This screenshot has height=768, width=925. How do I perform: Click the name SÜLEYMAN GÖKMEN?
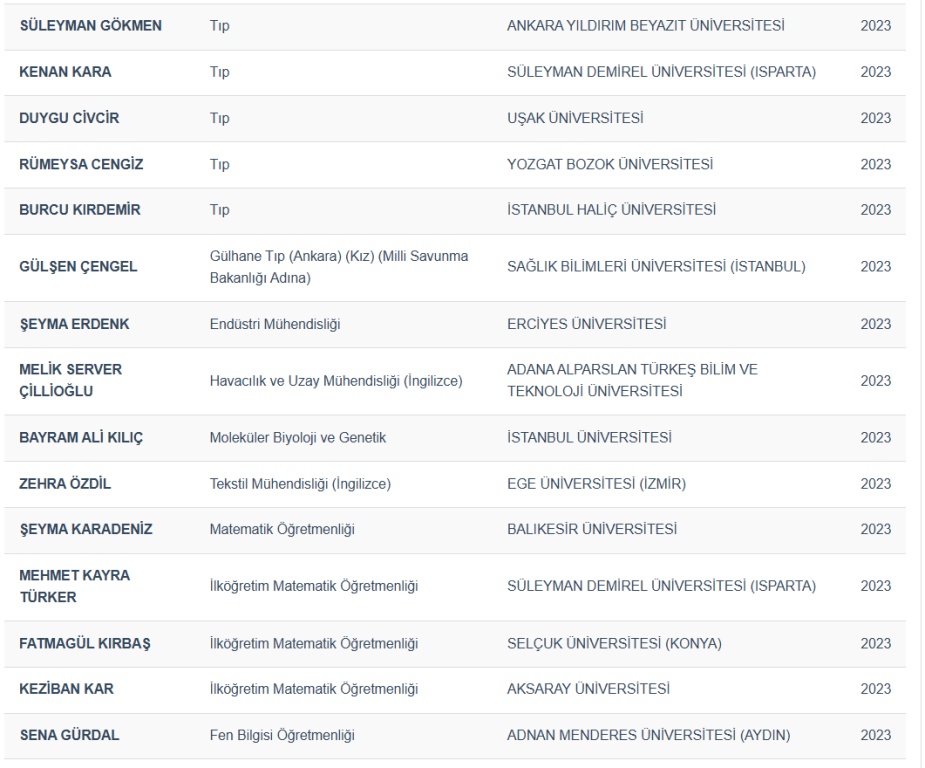91,25
